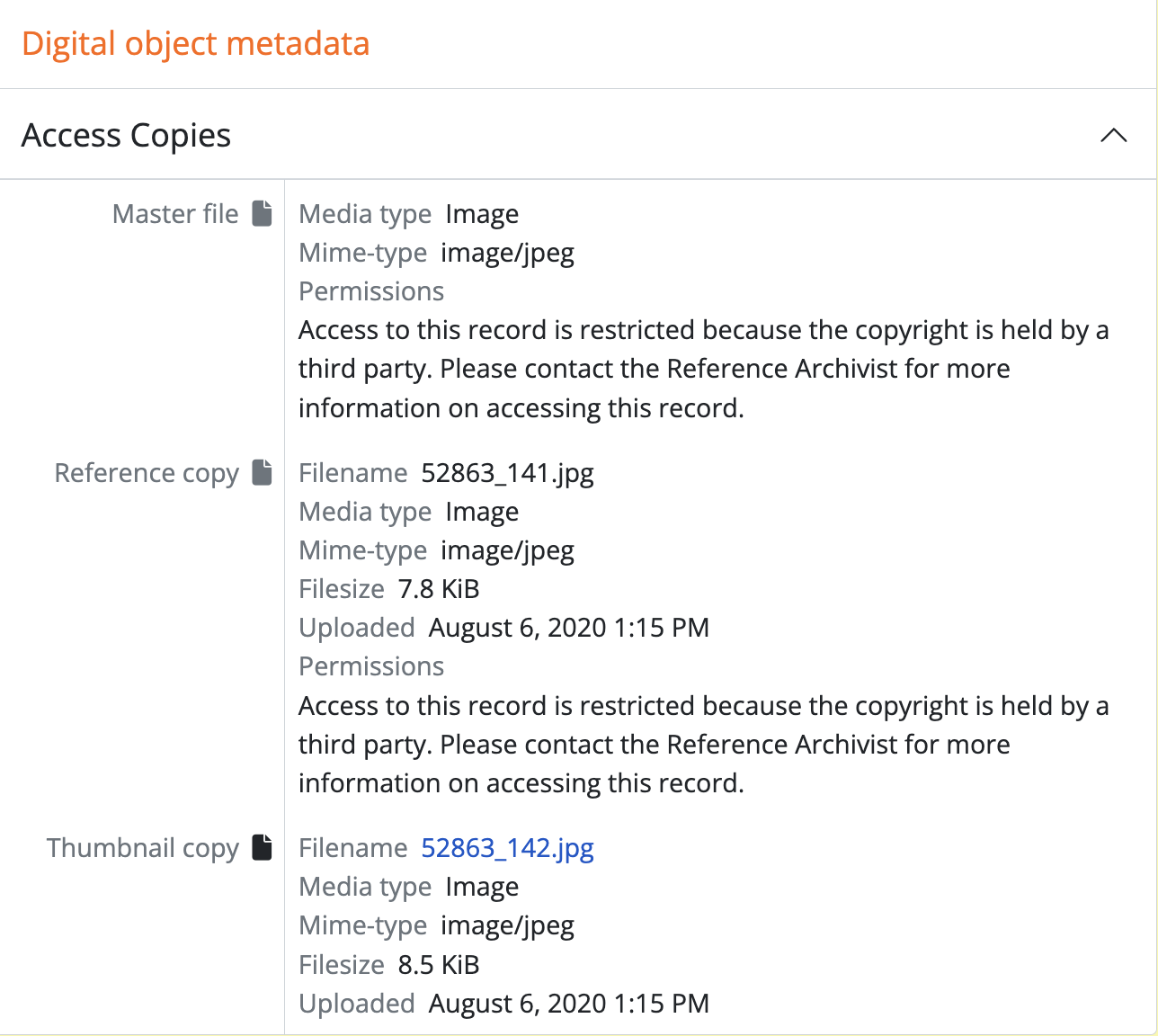Collapse the Access Copies section chevron

tap(1113, 136)
